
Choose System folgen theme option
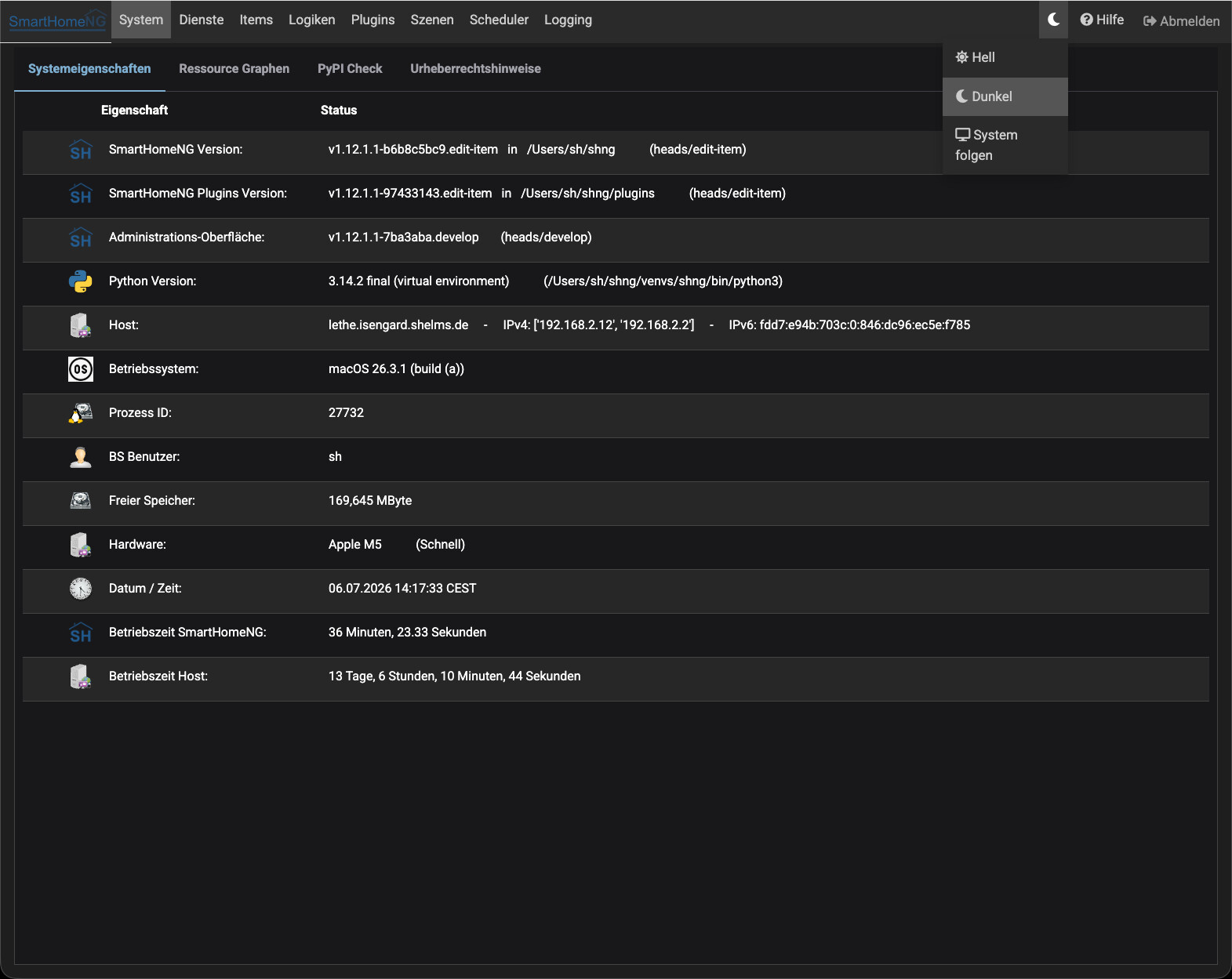(x=1005, y=145)
